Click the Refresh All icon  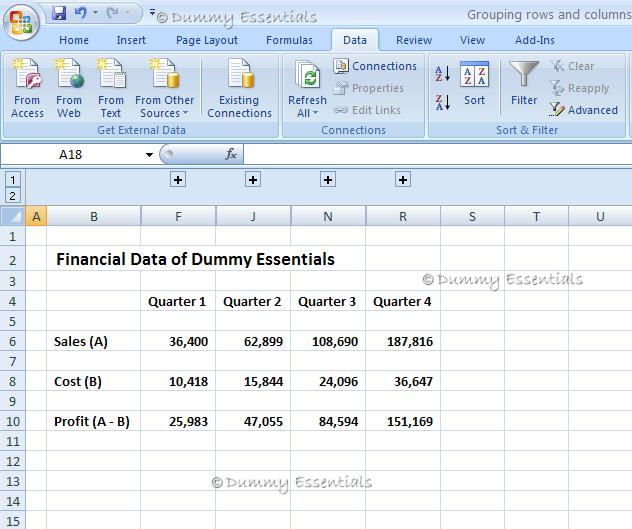point(308,74)
